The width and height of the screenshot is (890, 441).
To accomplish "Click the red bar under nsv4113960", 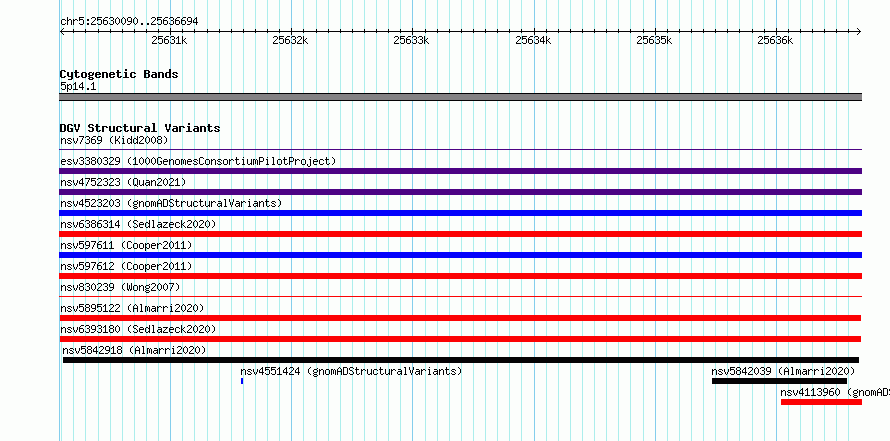I will (x=821, y=402).
